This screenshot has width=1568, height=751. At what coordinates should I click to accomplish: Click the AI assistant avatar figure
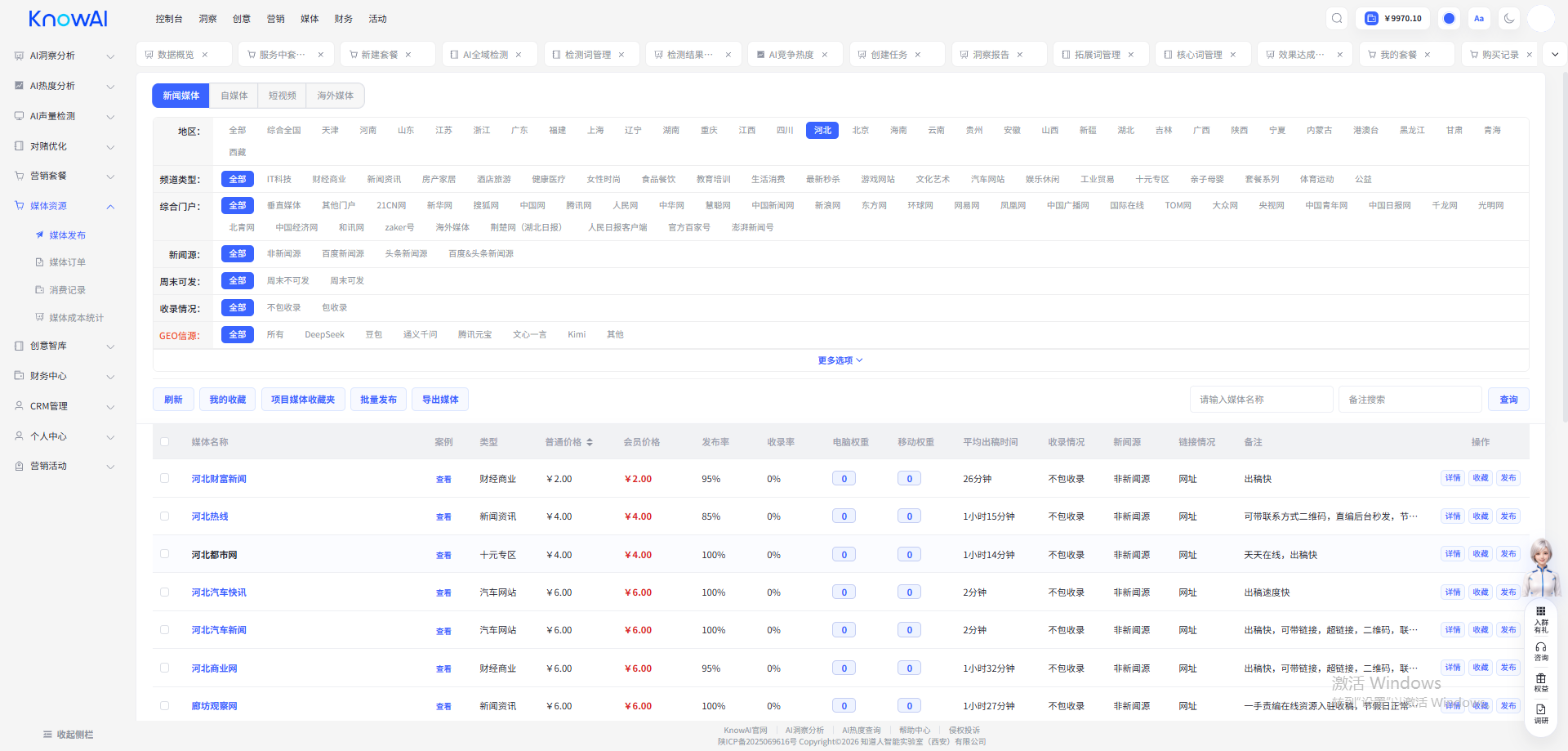1542,568
